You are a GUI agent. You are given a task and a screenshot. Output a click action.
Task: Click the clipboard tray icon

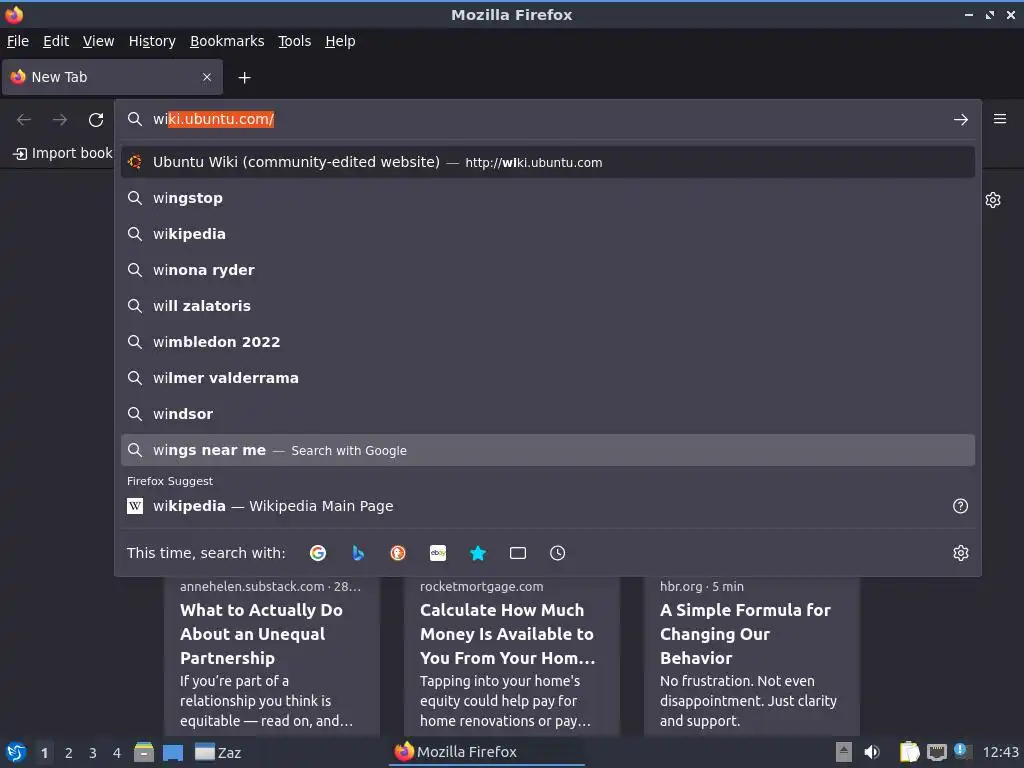pos(909,752)
